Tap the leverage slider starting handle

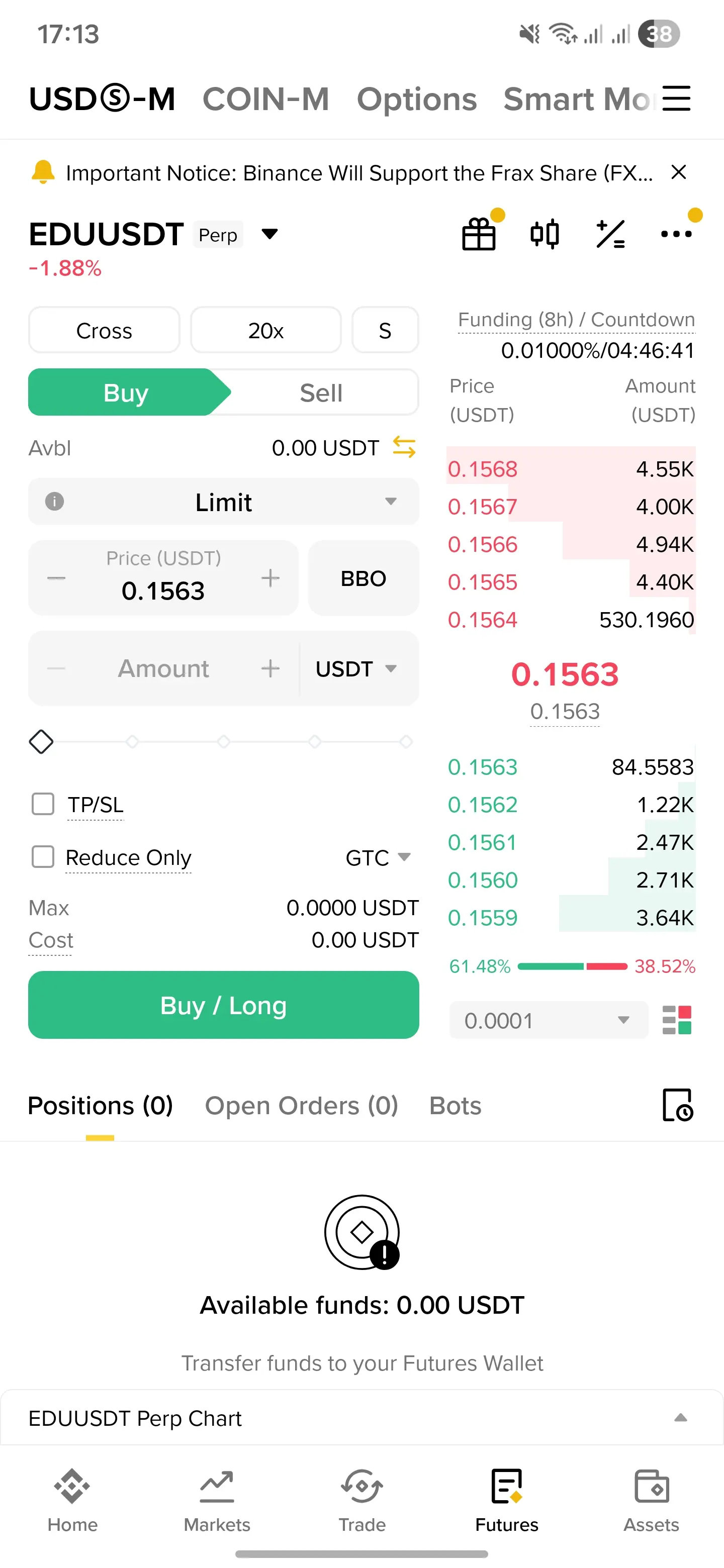tap(41, 741)
